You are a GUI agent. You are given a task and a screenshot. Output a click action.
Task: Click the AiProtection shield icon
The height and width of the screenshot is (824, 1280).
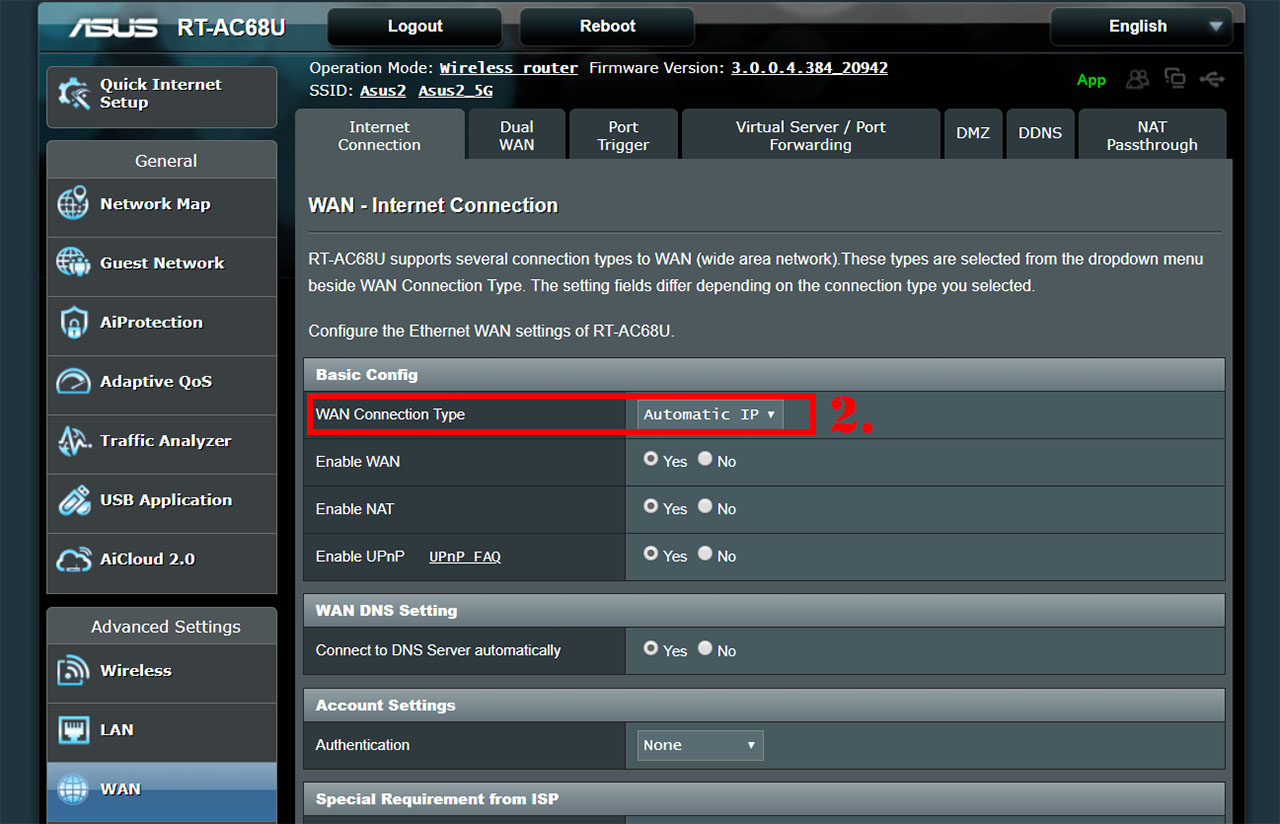(74, 322)
